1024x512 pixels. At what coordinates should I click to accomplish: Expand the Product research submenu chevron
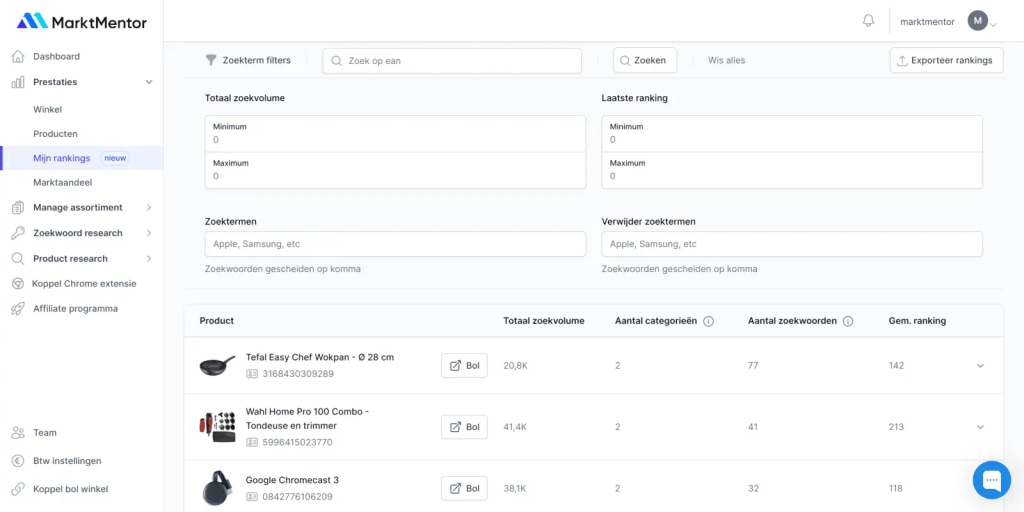149,259
